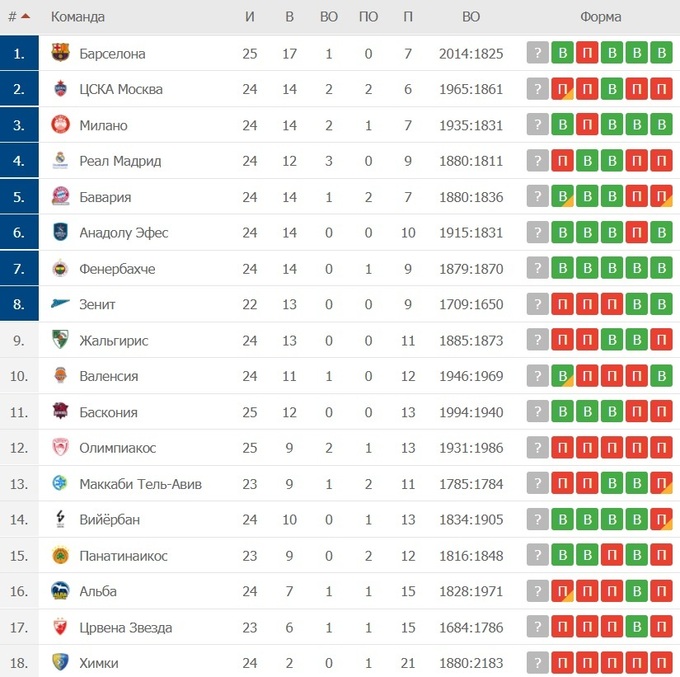Click the Khimki team logo

pyautogui.click(x=60, y=663)
